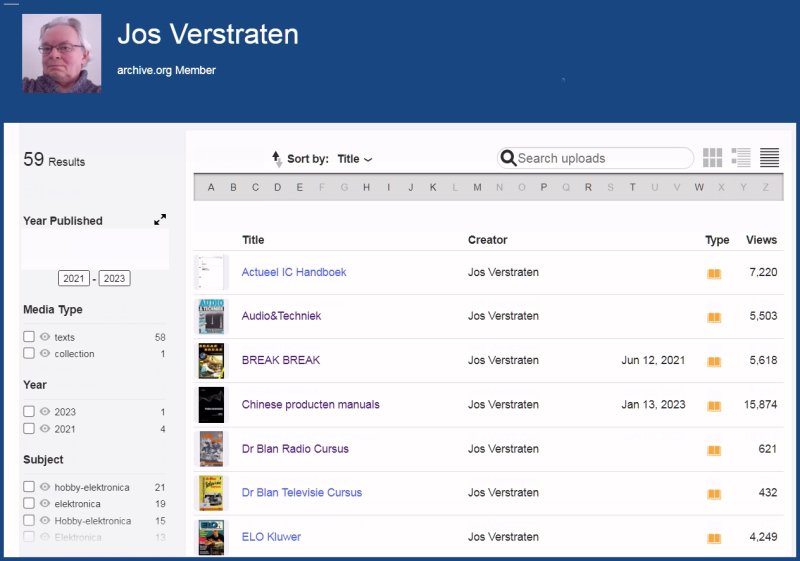Expand the Year Published histogram
The height and width of the screenshot is (561, 800).
click(x=160, y=220)
